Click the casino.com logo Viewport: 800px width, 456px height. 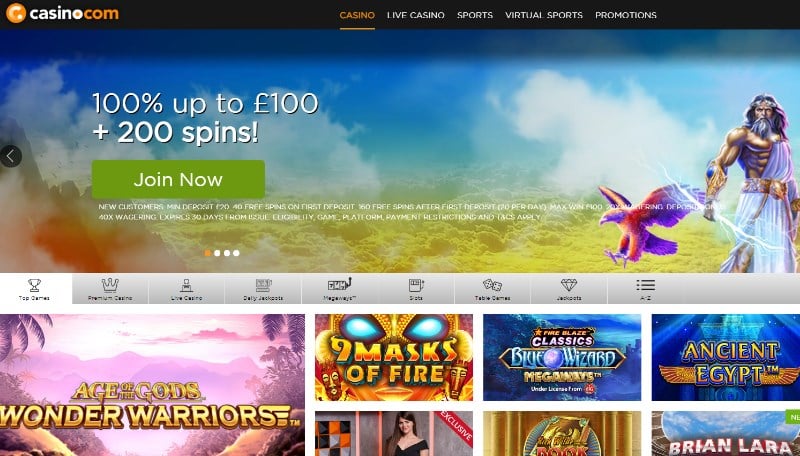(62, 13)
